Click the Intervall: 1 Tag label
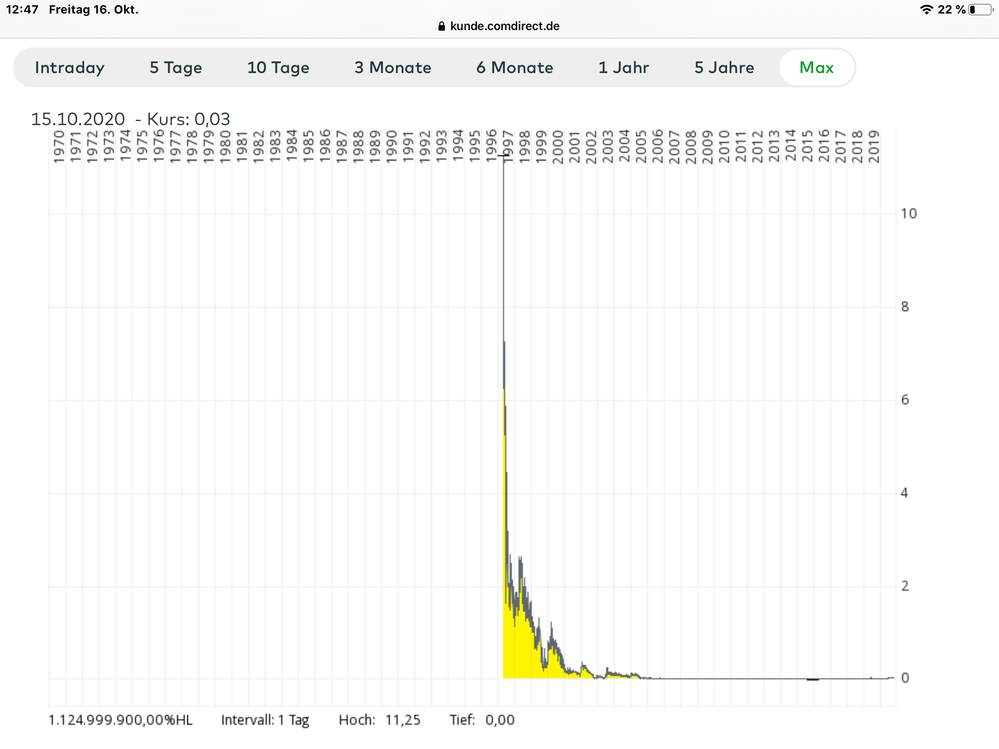This screenshot has width=999, height=749. coord(265,719)
